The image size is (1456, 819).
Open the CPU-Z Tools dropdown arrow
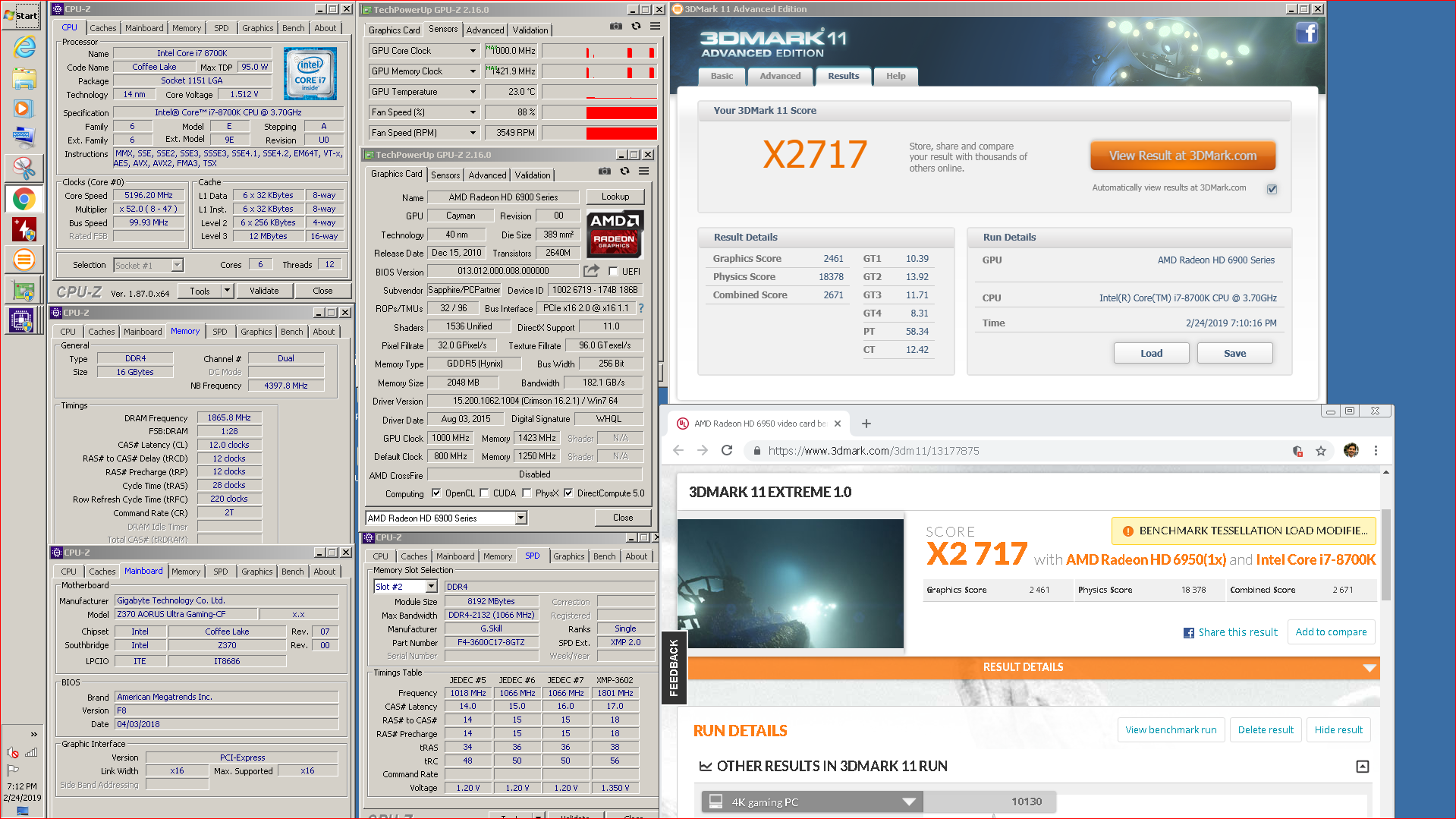[x=226, y=291]
